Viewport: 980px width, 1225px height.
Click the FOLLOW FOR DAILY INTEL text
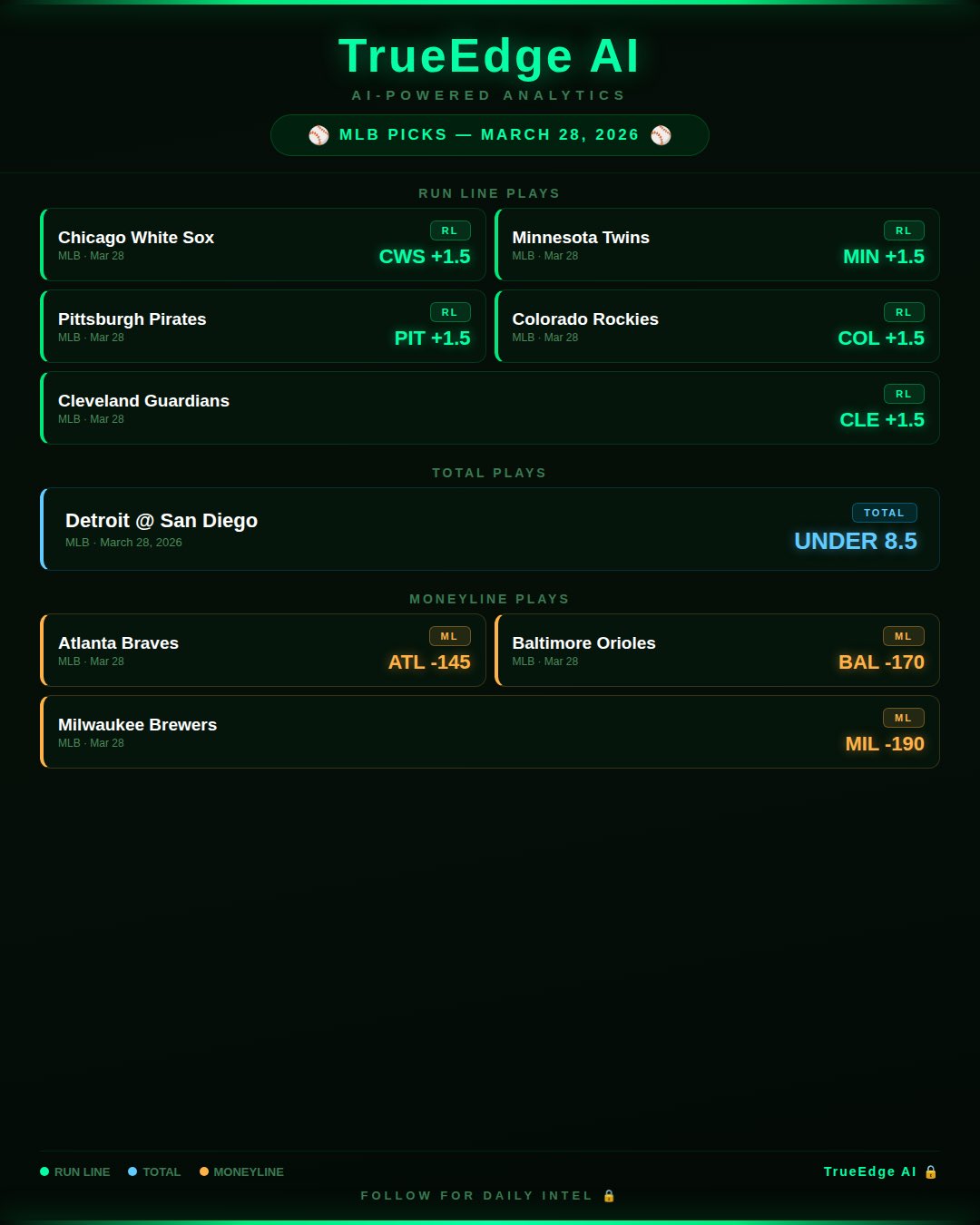[x=476, y=1196]
